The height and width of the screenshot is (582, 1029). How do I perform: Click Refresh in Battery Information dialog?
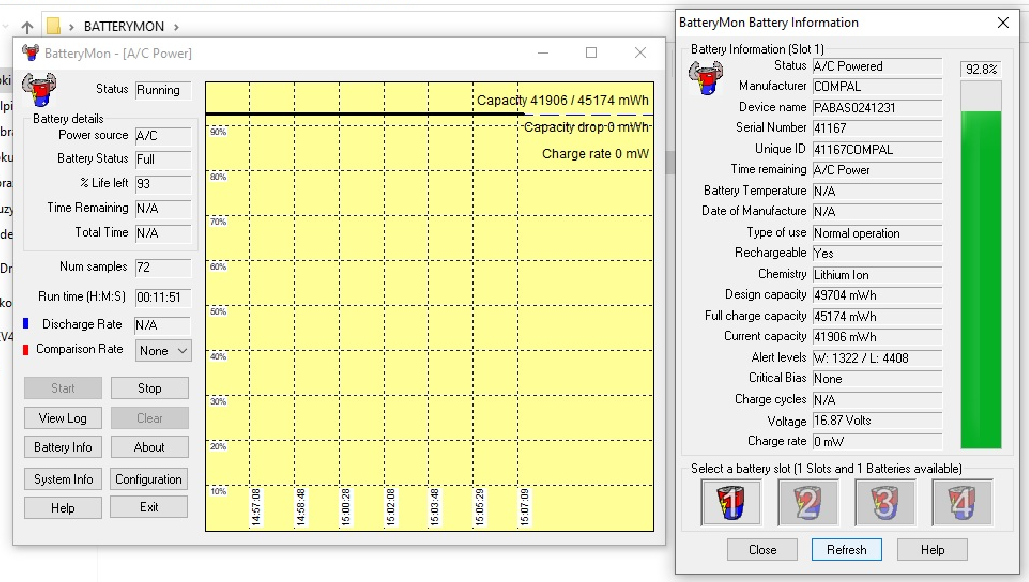(847, 550)
